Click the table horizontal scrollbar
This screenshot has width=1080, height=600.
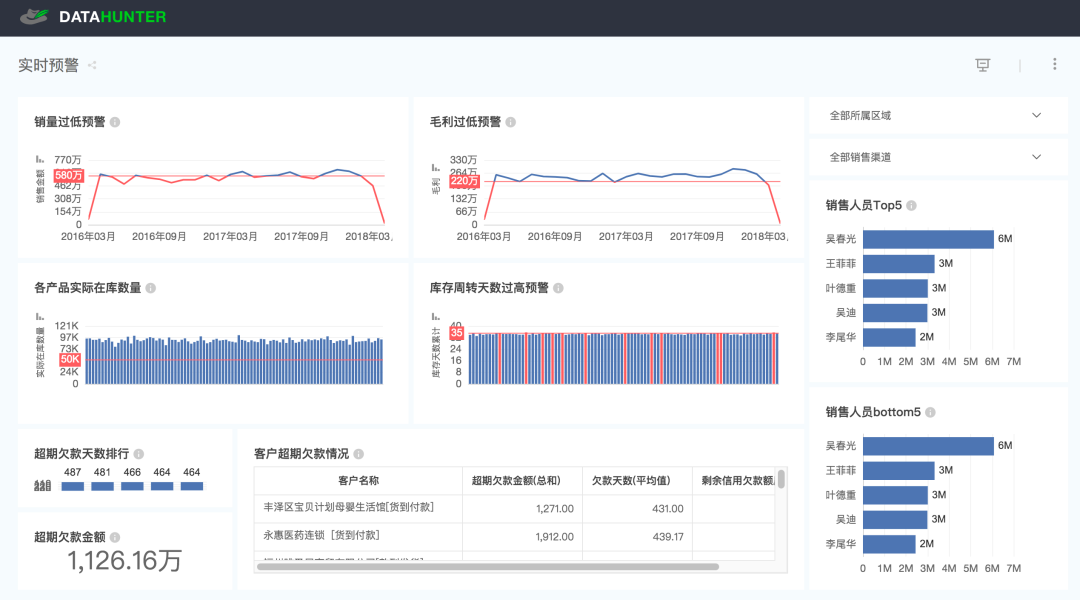tap(488, 567)
